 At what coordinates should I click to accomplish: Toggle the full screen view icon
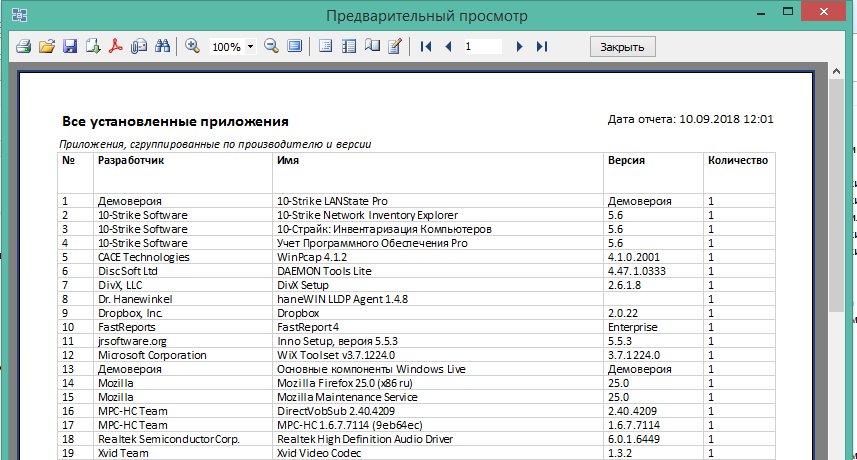click(295, 46)
